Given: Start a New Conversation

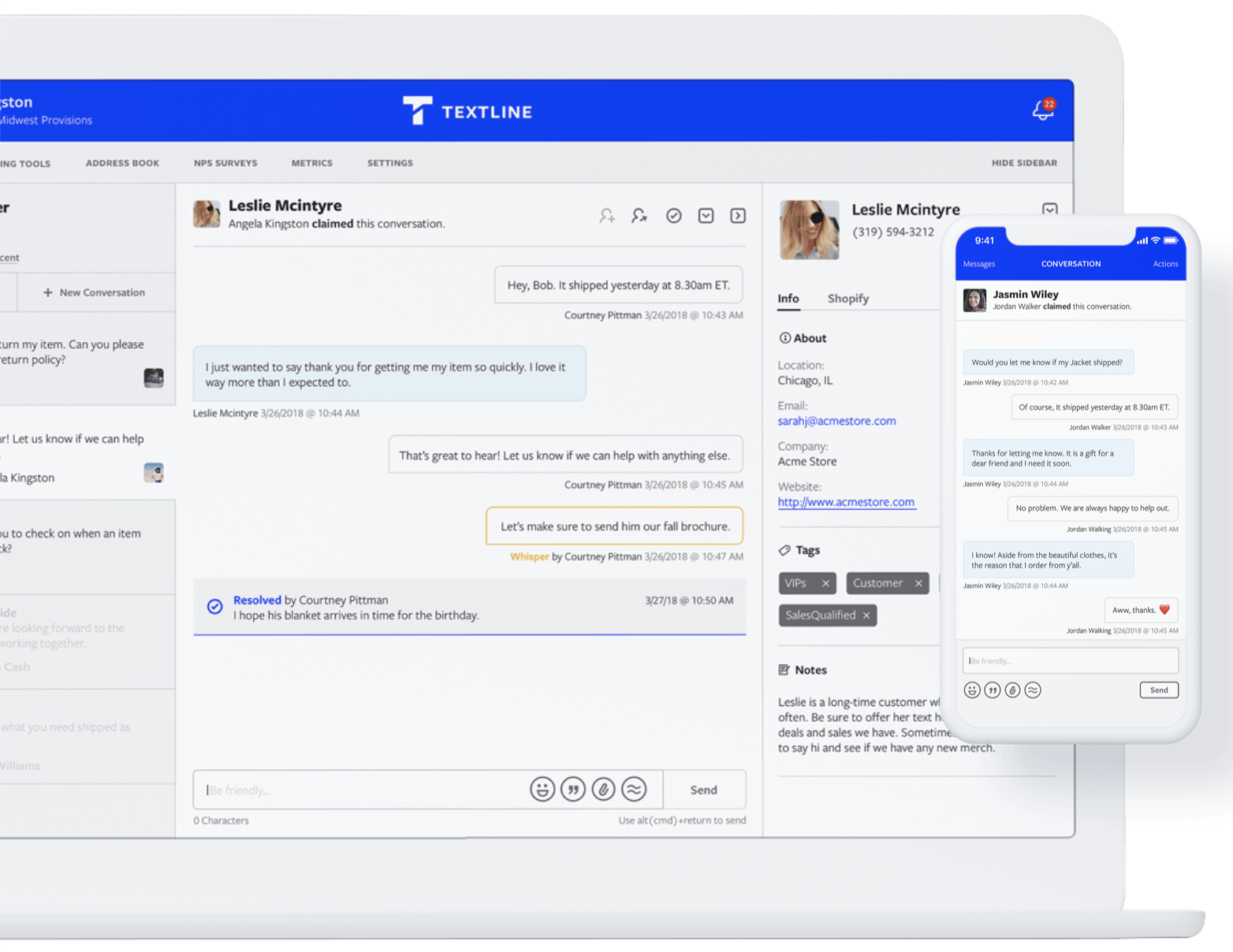Looking at the screenshot, I should click(x=95, y=292).
